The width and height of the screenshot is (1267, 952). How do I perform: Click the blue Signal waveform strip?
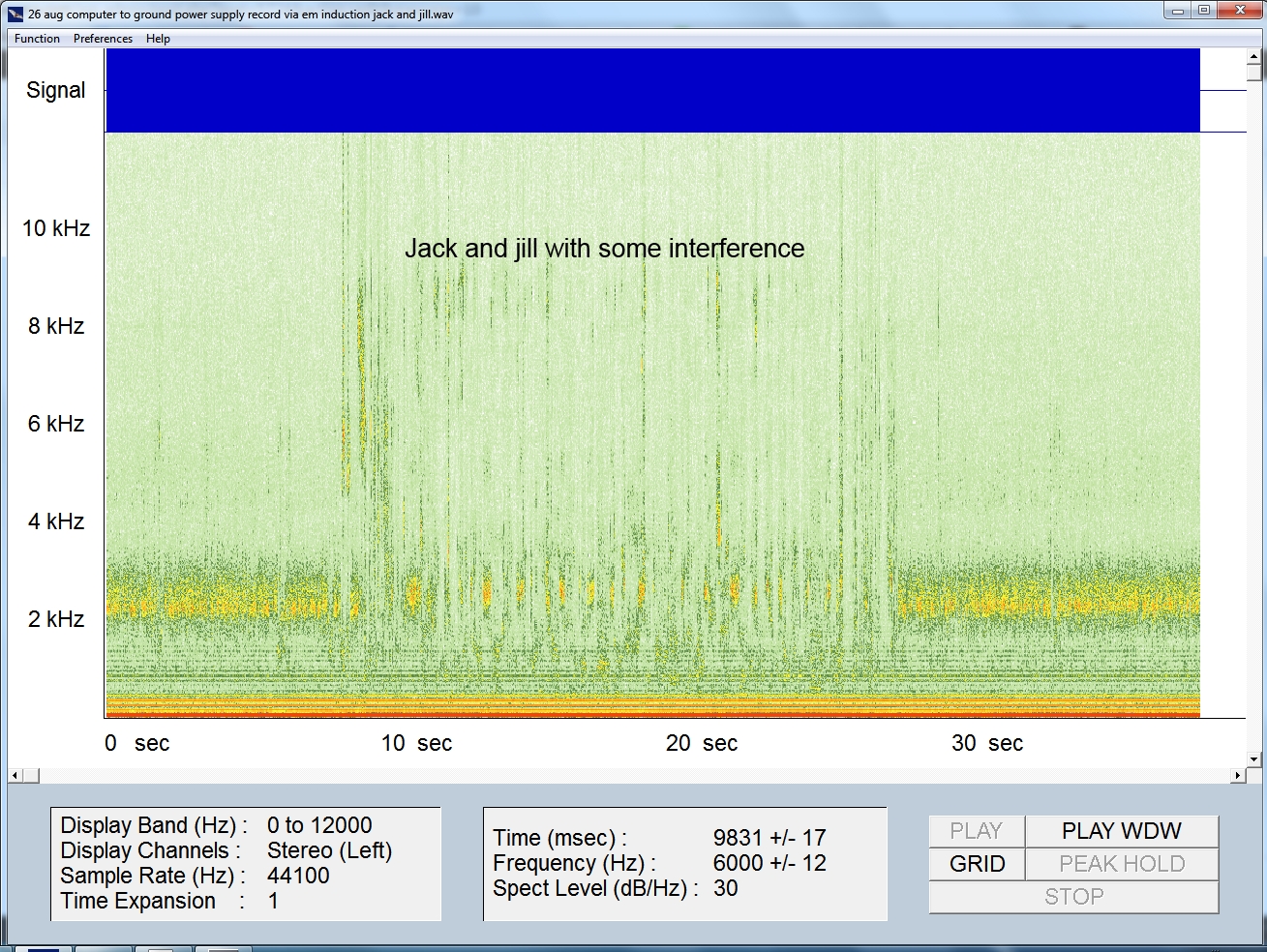pos(652,90)
